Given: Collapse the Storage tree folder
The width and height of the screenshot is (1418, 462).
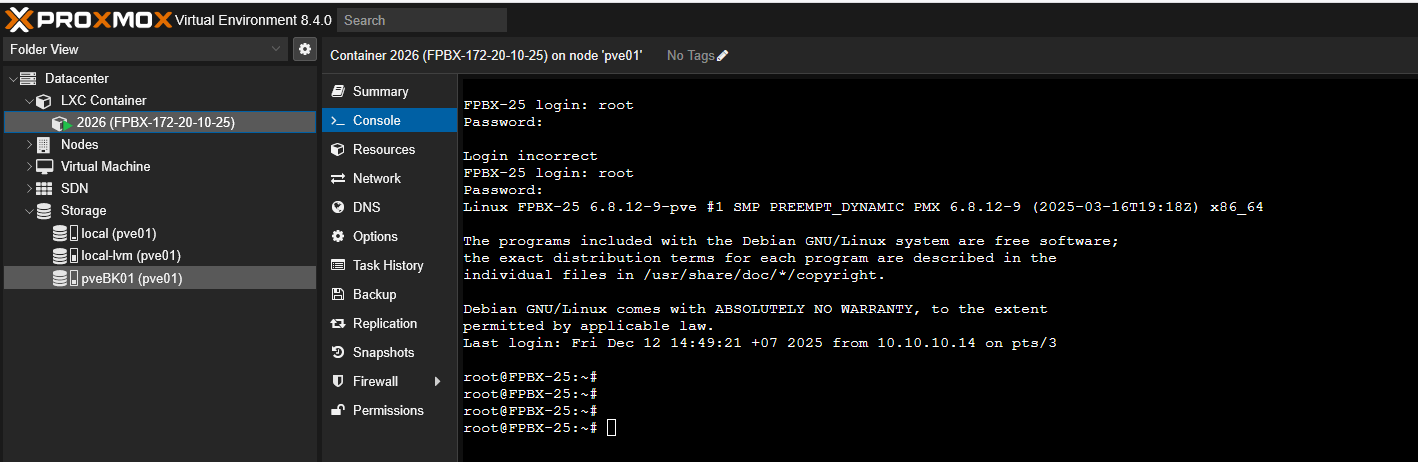Looking at the screenshot, I should click(29, 211).
